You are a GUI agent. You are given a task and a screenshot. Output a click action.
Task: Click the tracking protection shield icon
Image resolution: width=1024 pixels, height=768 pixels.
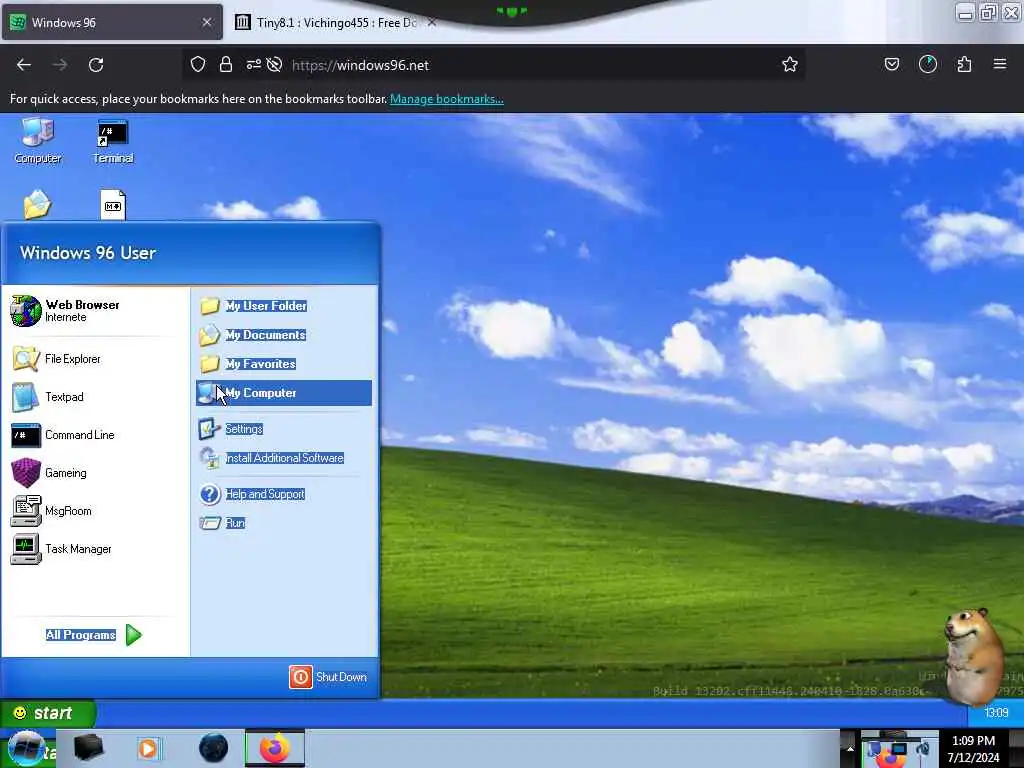(x=198, y=64)
